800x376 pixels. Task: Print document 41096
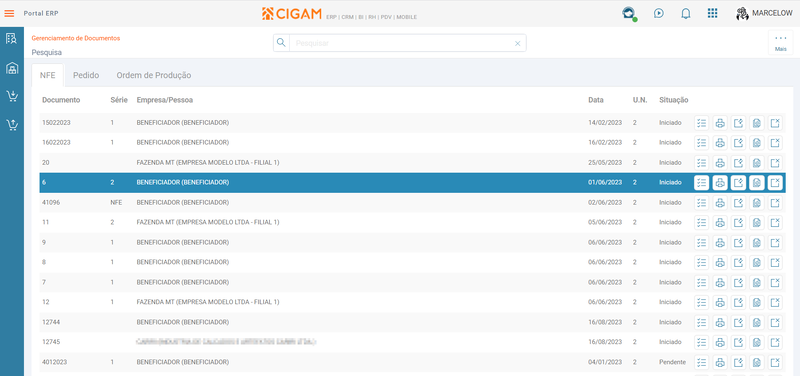pyautogui.click(x=720, y=203)
